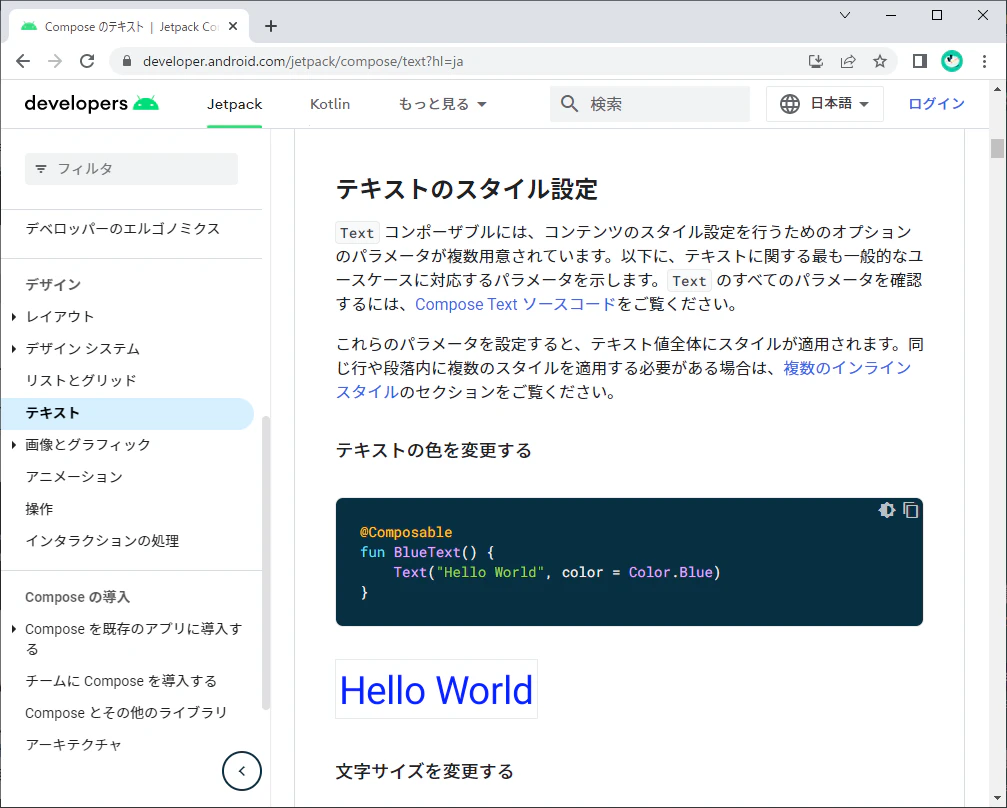Click the install app icon in address bar
Viewport: 1007px width, 808px height.
[x=816, y=61]
